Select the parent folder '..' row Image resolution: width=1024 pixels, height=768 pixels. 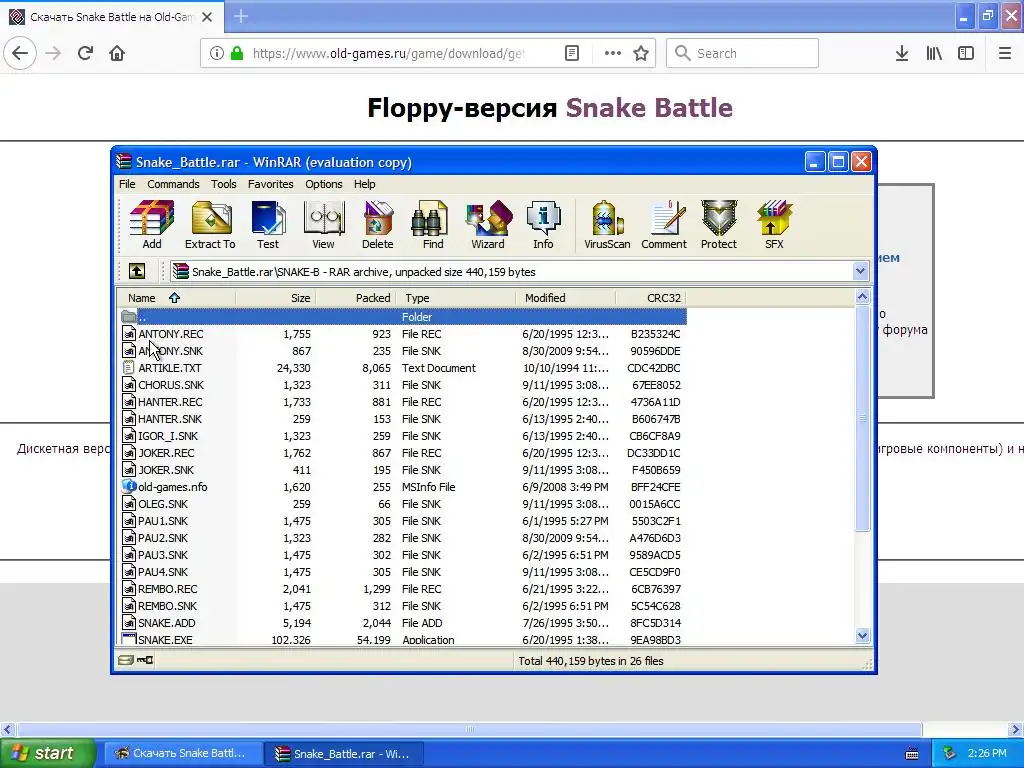point(403,317)
